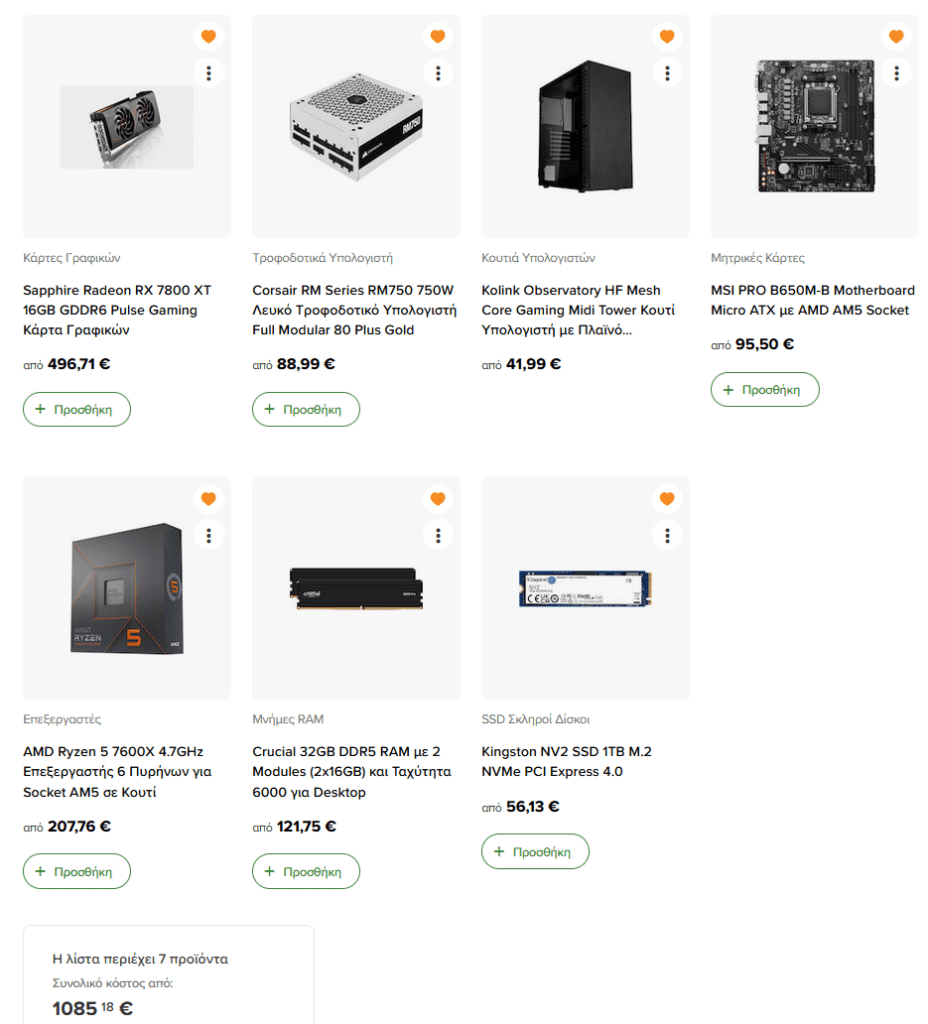Open three-dot menu on MSI motherboard
The width and height of the screenshot is (928, 1024).
point(896,73)
